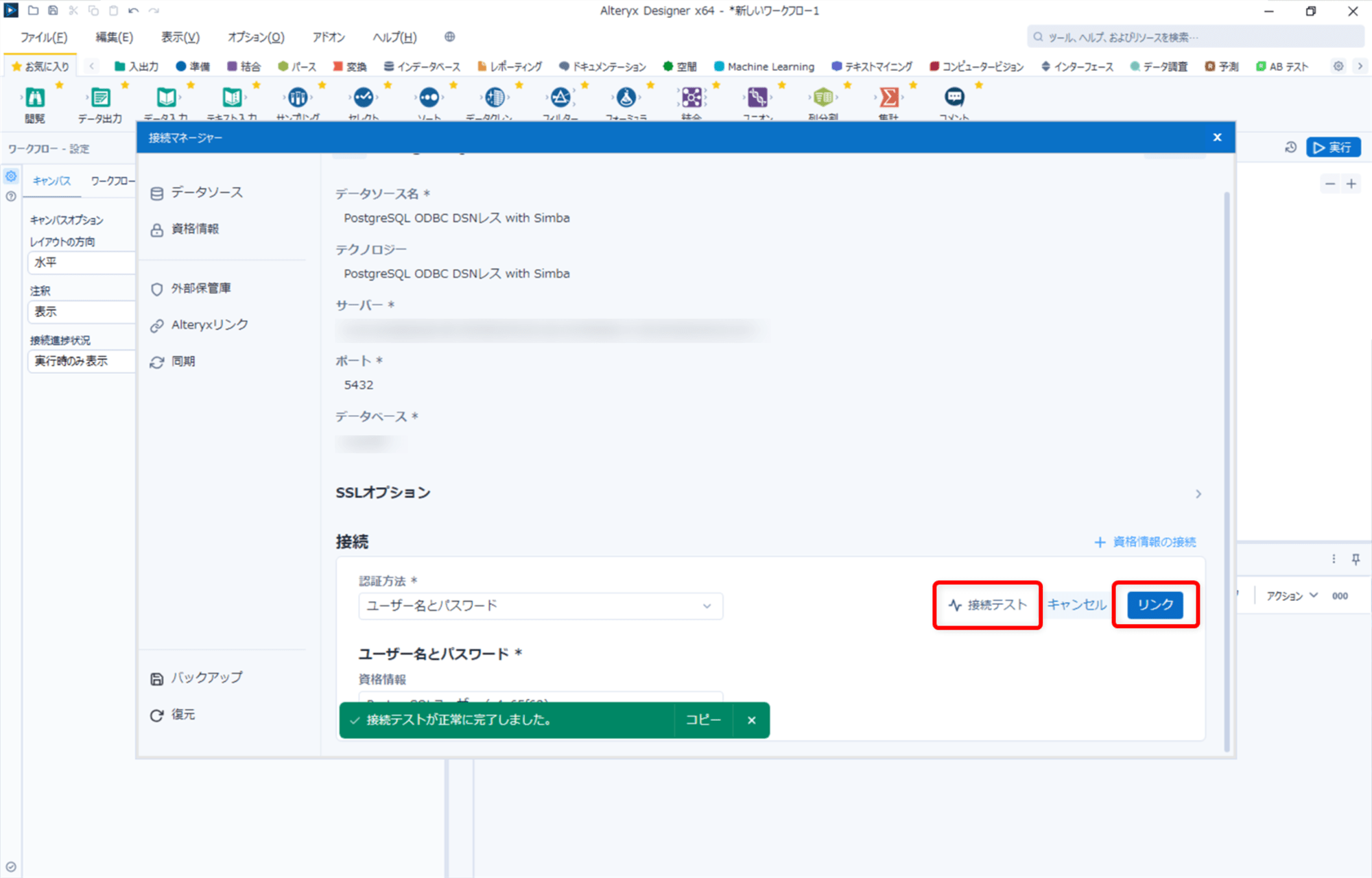
Task: Click the リンク button
Action: 1155,605
